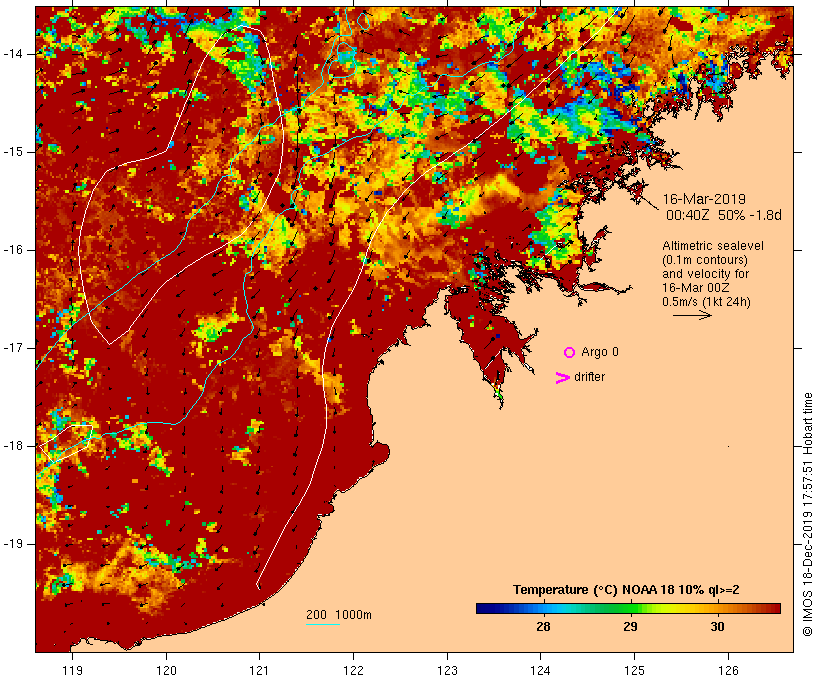Click the 'drifter' legend label
This screenshot has width=820, height=680.
tap(589, 377)
